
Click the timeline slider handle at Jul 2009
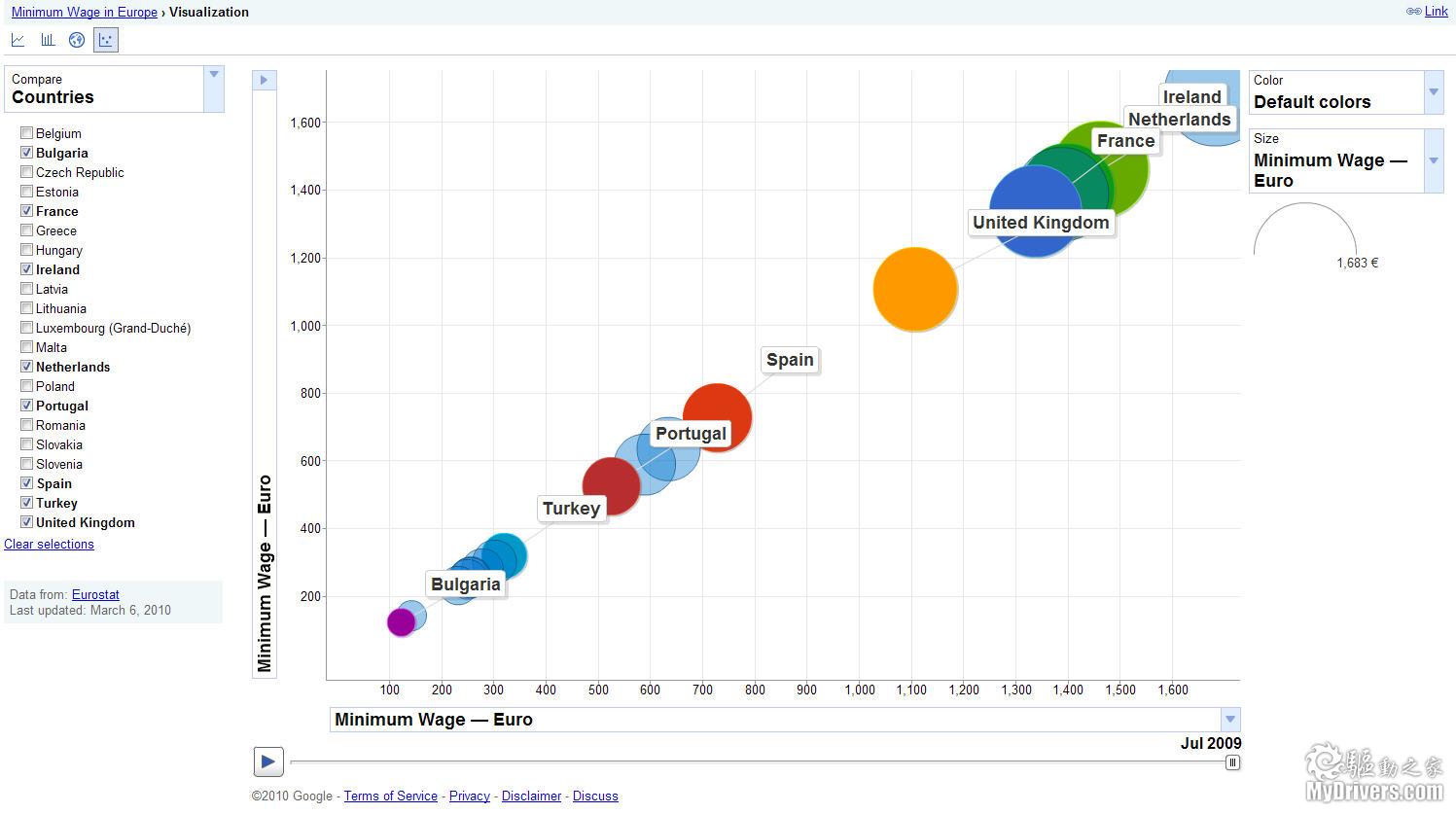(1232, 762)
